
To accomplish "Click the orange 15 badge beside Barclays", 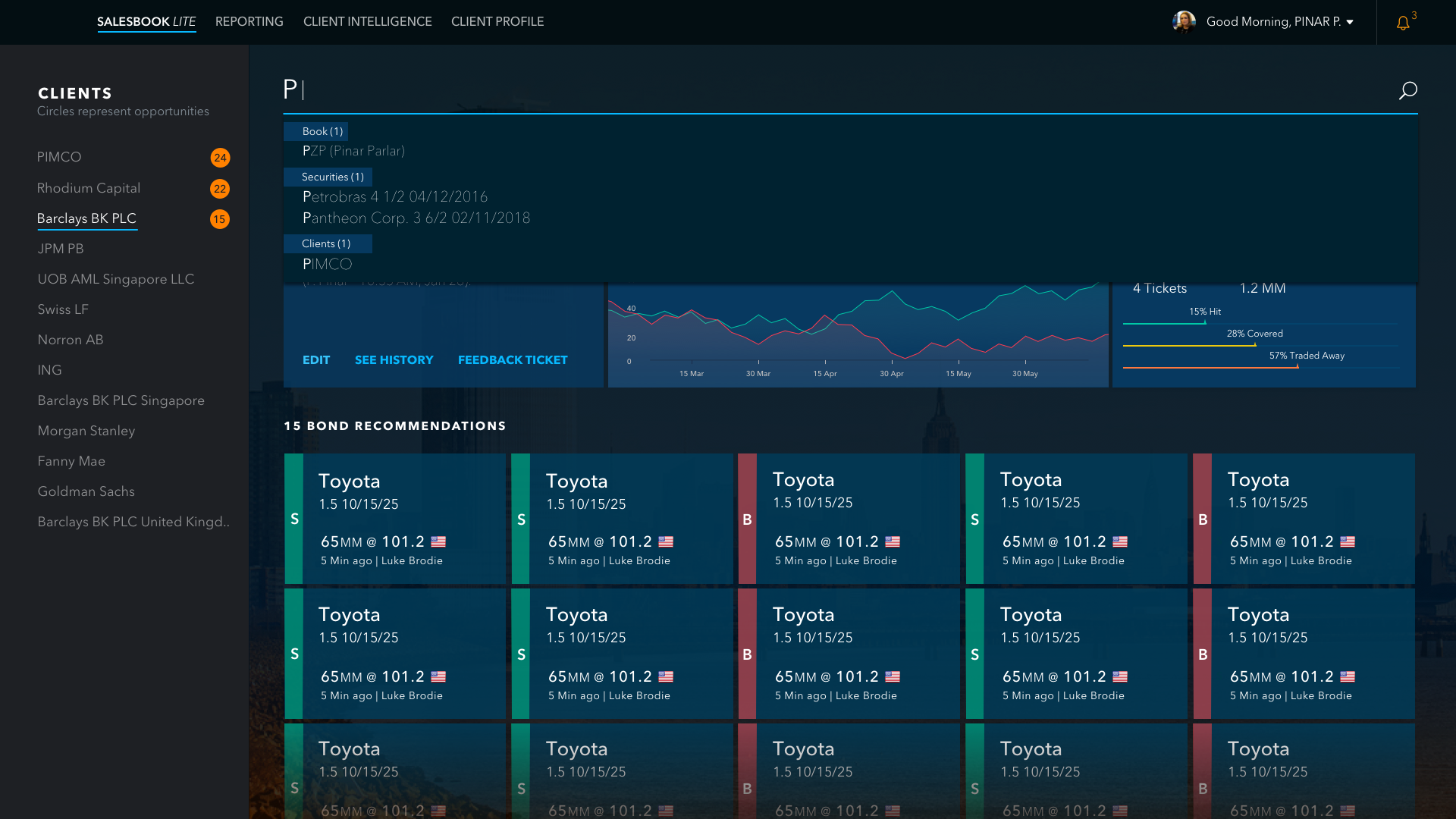I will 220,219.
